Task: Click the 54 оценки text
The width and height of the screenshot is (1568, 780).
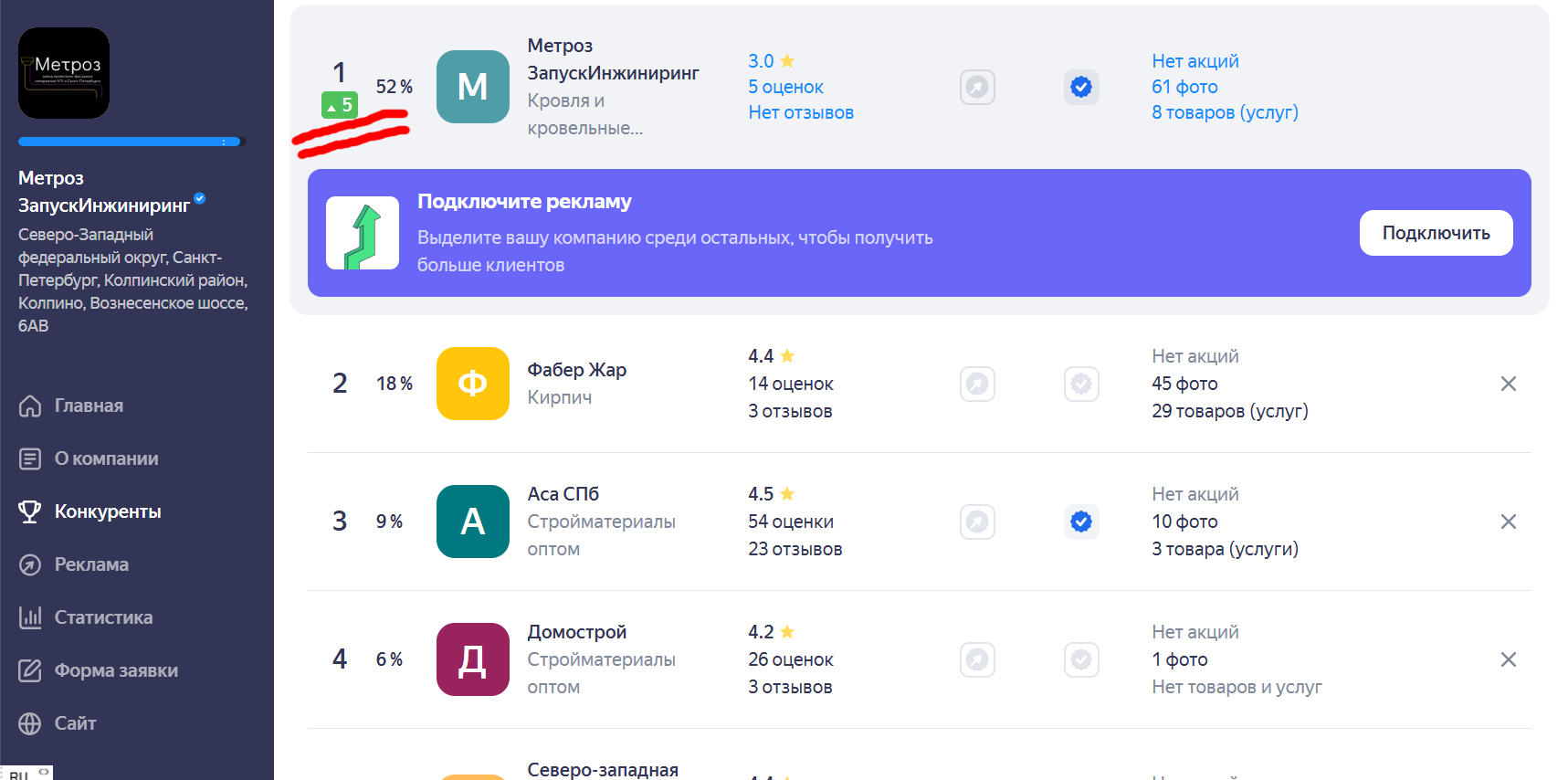Action: (x=790, y=522)
